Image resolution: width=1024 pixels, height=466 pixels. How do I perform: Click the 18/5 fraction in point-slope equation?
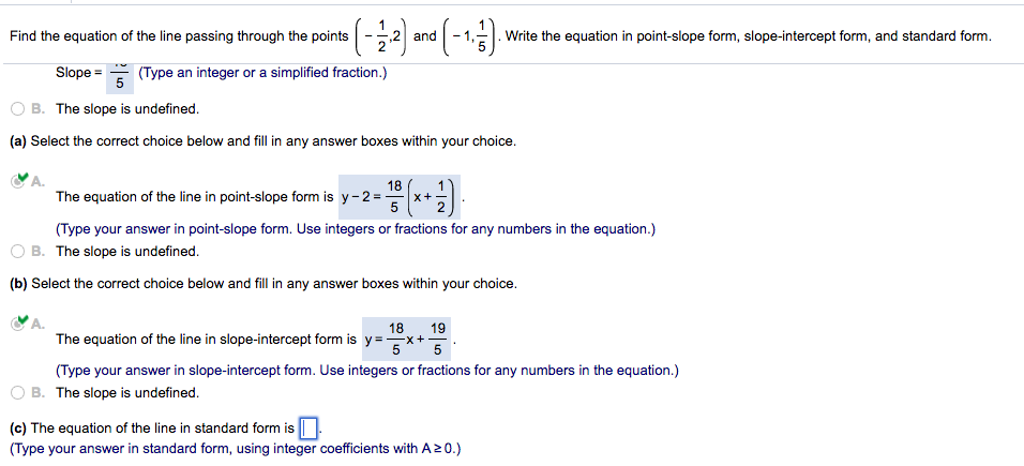tap(395, 197)
